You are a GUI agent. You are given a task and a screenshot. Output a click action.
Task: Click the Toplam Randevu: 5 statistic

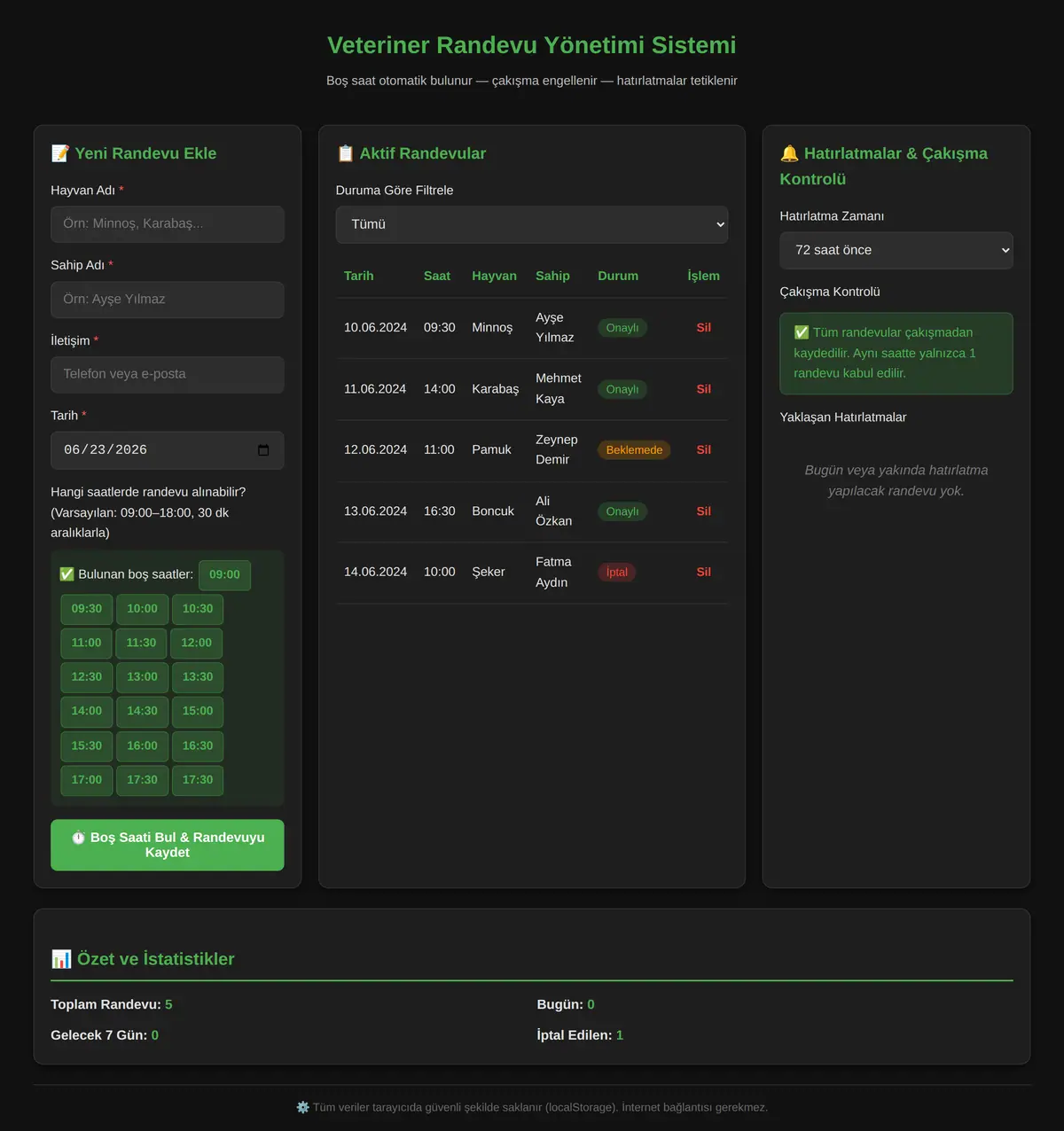tap(112, 1005)
